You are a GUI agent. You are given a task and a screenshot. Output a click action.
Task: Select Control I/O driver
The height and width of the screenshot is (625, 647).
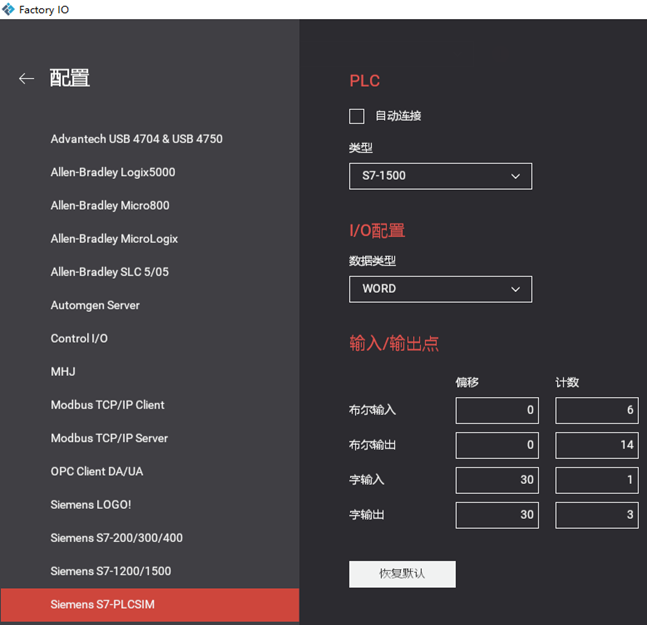point(79,338)
